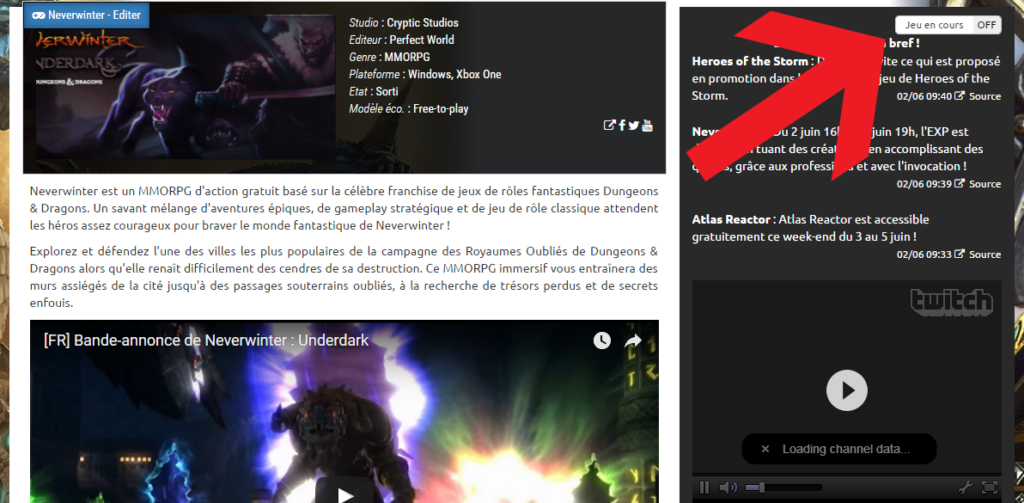This screenshot has width=1024, height=503.
Task: Click the gamepad icon in Neverwinter - Editer
Action: [x=39, y=15]
